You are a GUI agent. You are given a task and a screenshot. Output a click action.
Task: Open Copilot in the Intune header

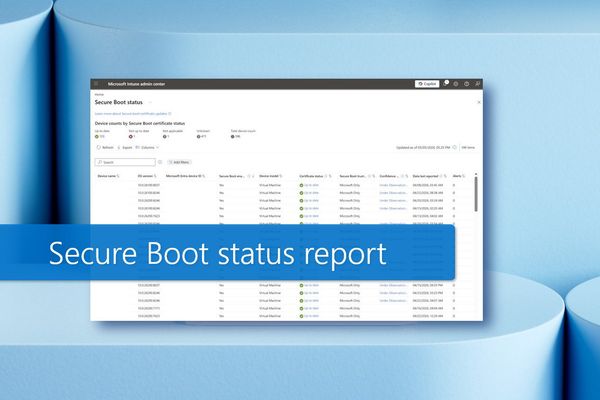(427, 84)
